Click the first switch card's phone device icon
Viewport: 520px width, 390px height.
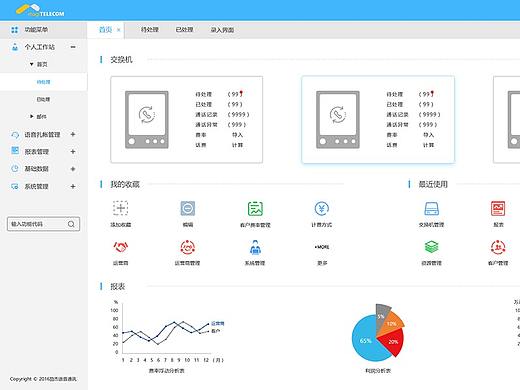tap(147, 119)
